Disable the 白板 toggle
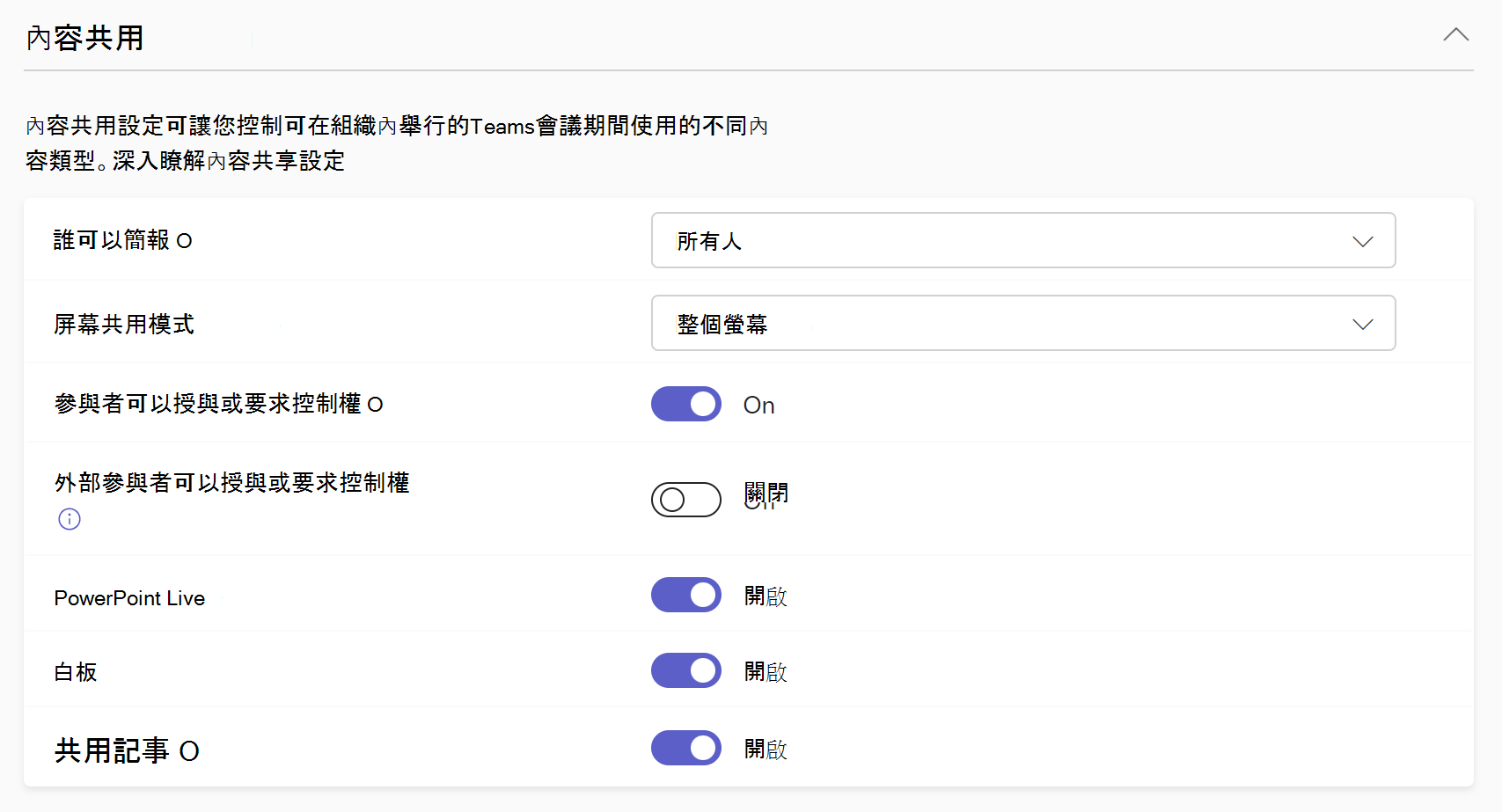This screenshot has width=1502, height=812. coord(686,670)
